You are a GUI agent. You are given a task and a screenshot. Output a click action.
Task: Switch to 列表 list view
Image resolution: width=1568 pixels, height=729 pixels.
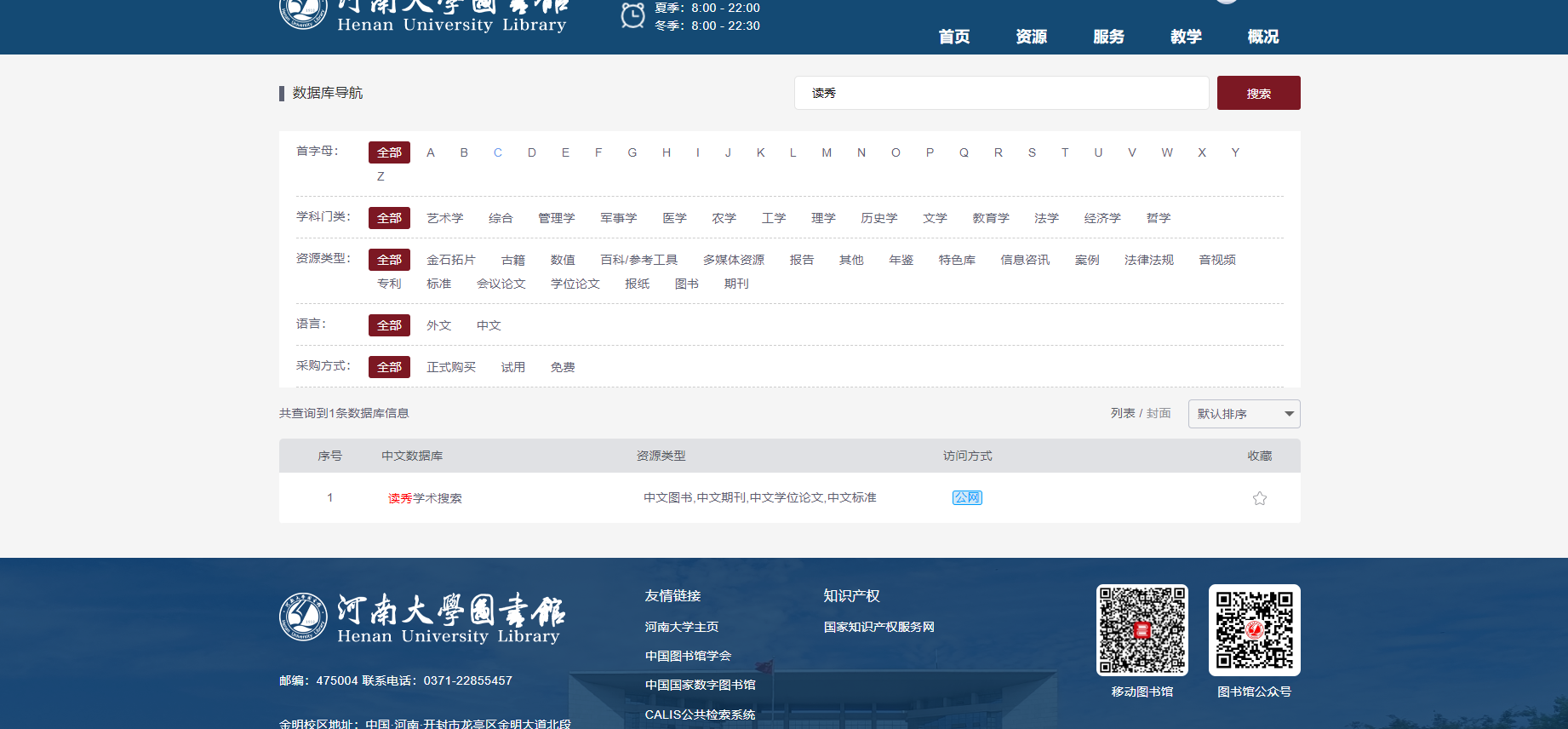[x=1122, y=413]
